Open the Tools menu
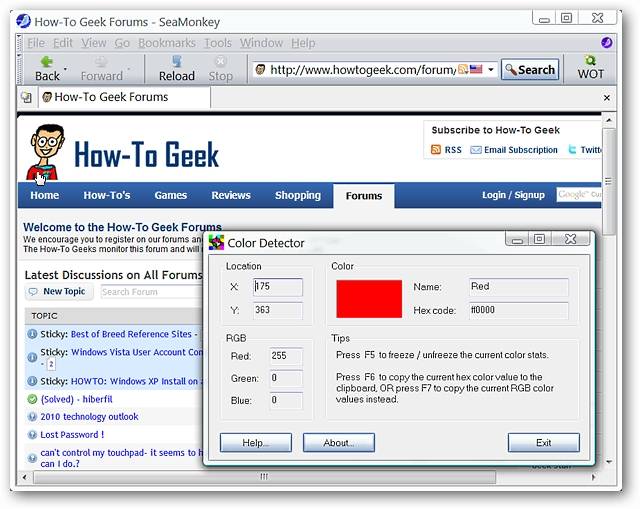The height and width of the screenshot is (509, 640). click(x=218, y=43)
